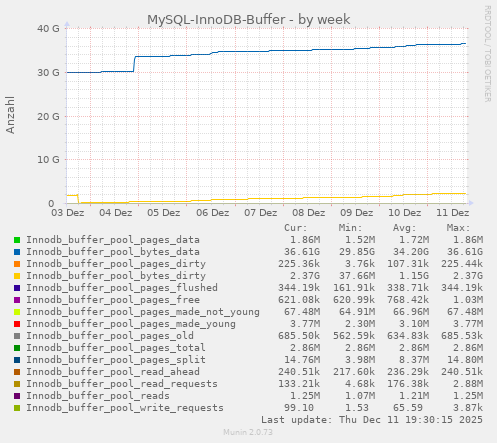Select the Innodb_buffer_pool_pages_data label
Screen dimensions: 497x443
113,240
